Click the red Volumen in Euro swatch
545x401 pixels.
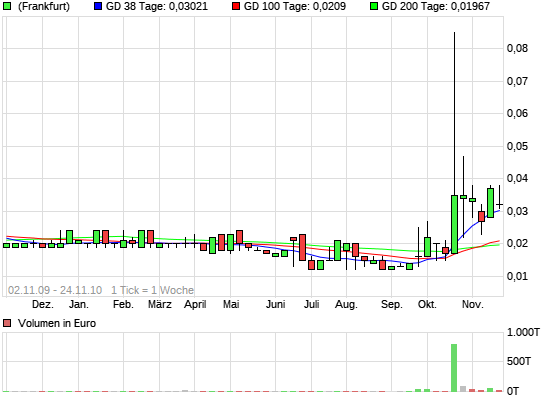(x=7, y=324)
